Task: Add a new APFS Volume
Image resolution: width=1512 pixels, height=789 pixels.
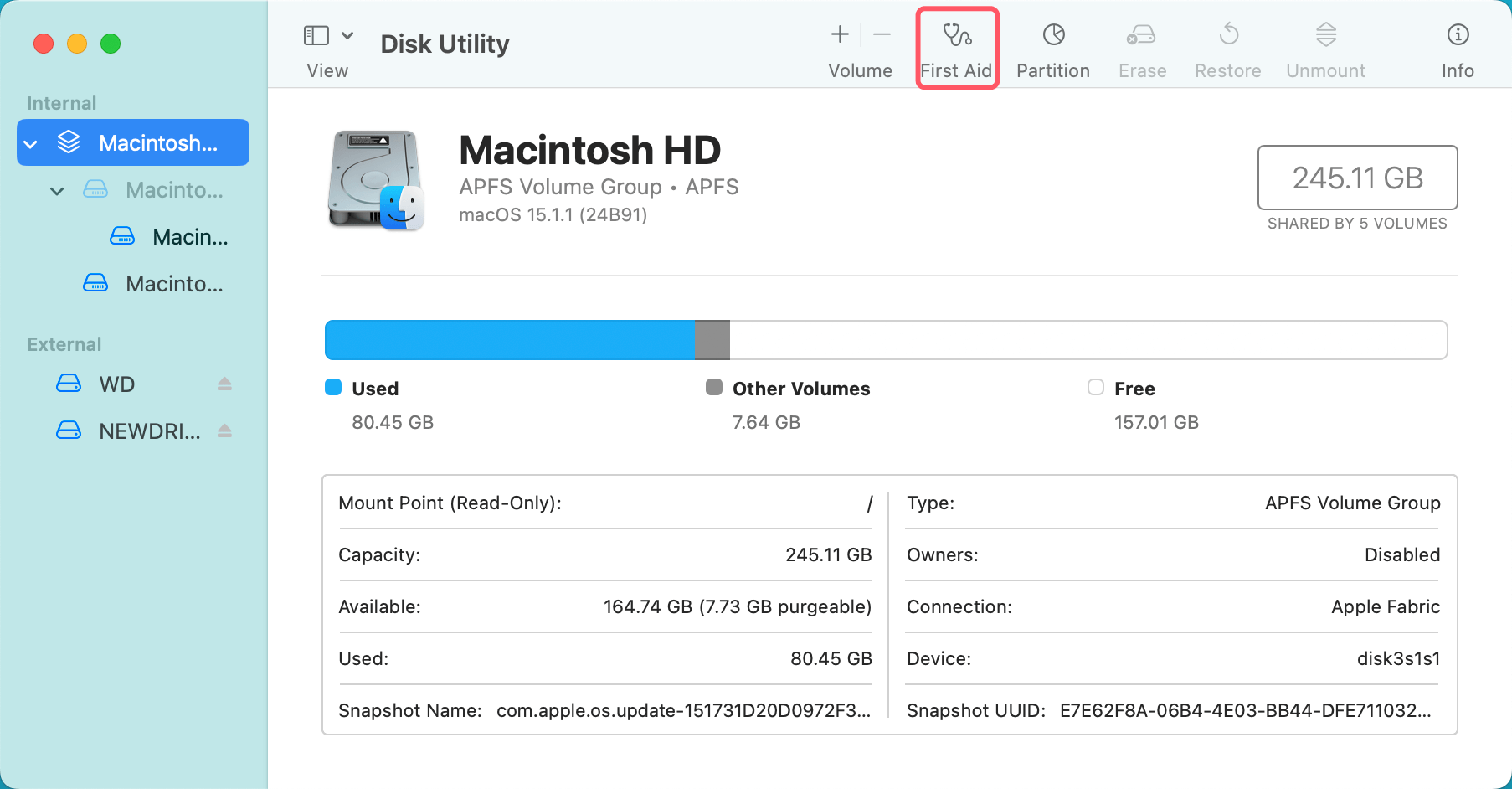Action: pyautogui.click(x=839, y=34)
